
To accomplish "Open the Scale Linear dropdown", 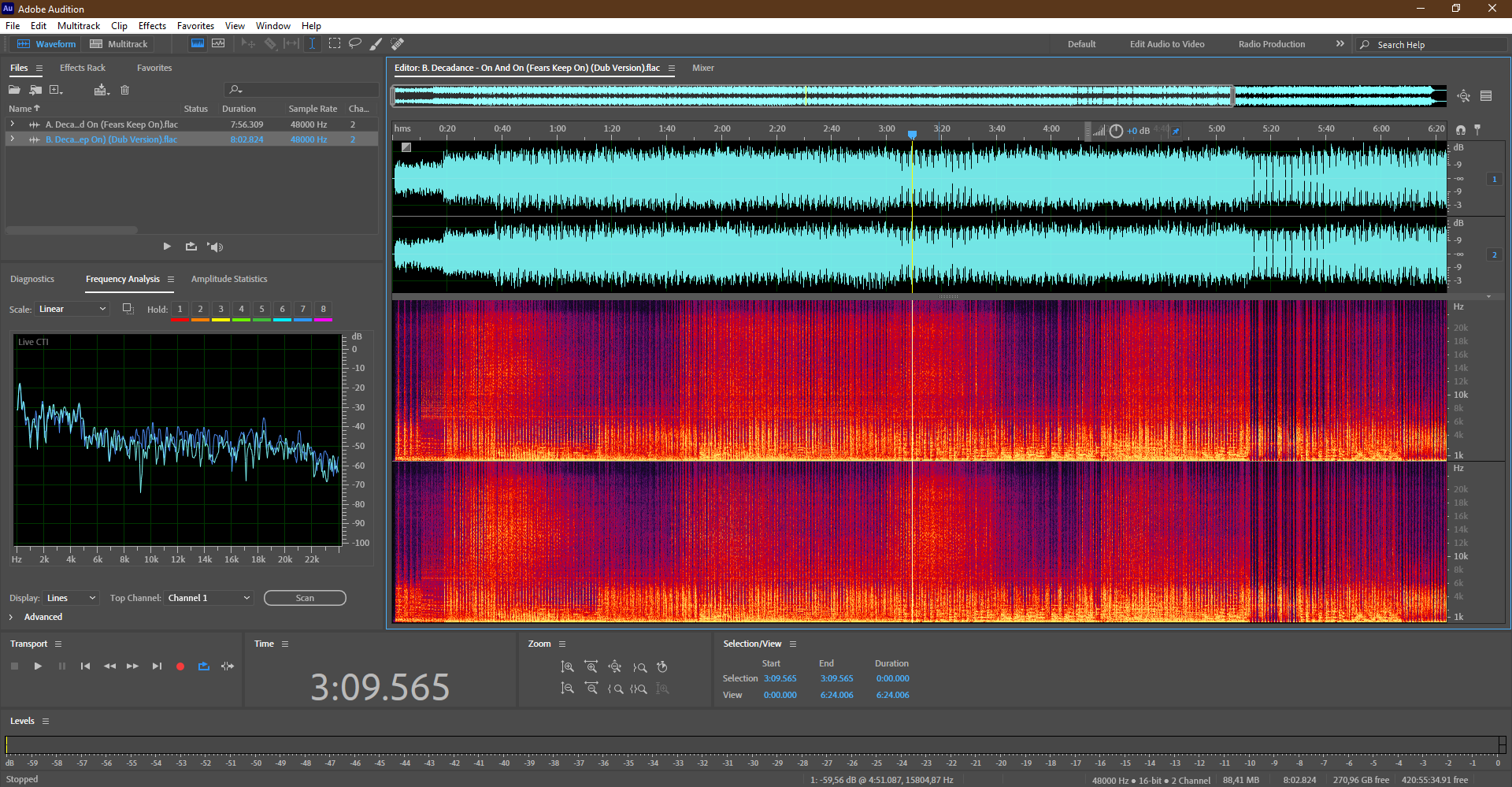I will pyautogui.click(x=72, y=309).
